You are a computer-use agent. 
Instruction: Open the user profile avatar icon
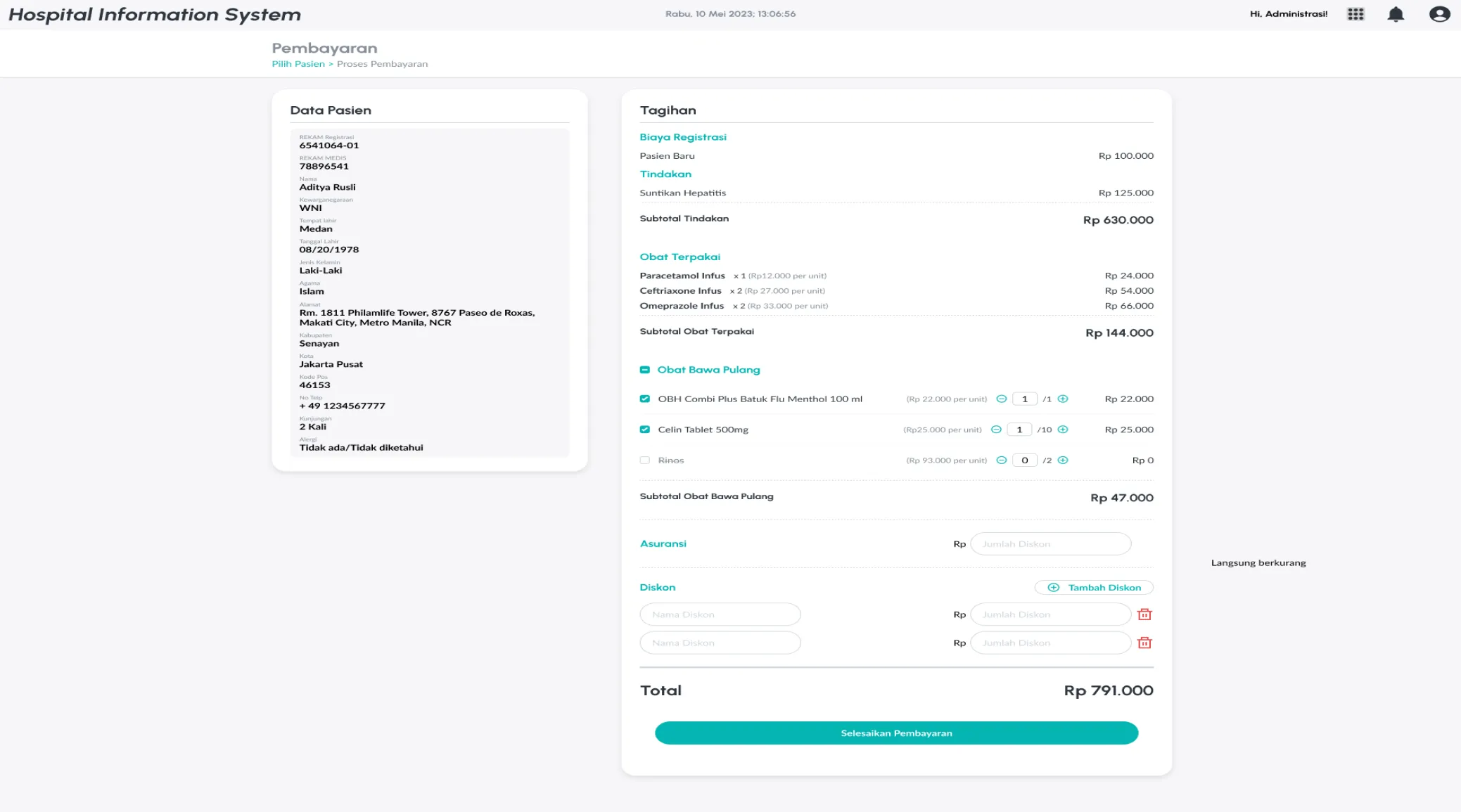1439,14
